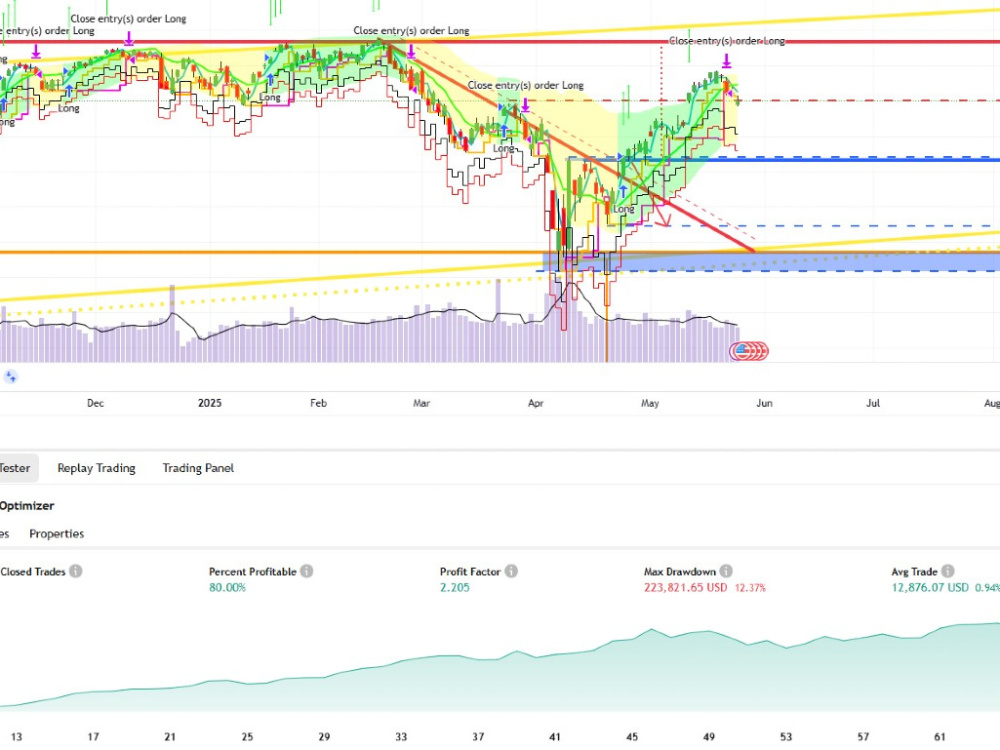The width and height of the screenshot is (1000, 750).
Task: Open the Avg Trade info icon
Action: pyautogui.click(x=948, y=571)
